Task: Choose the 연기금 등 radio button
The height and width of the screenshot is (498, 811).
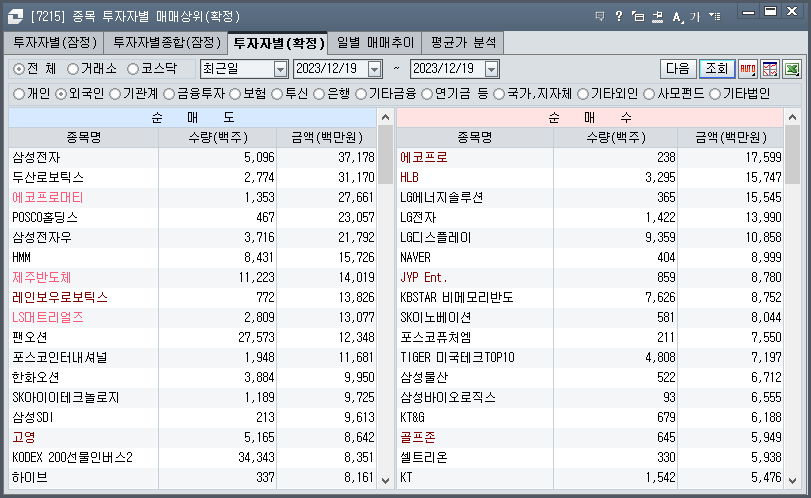Action: pyautogui.click(x=427, y=94)
